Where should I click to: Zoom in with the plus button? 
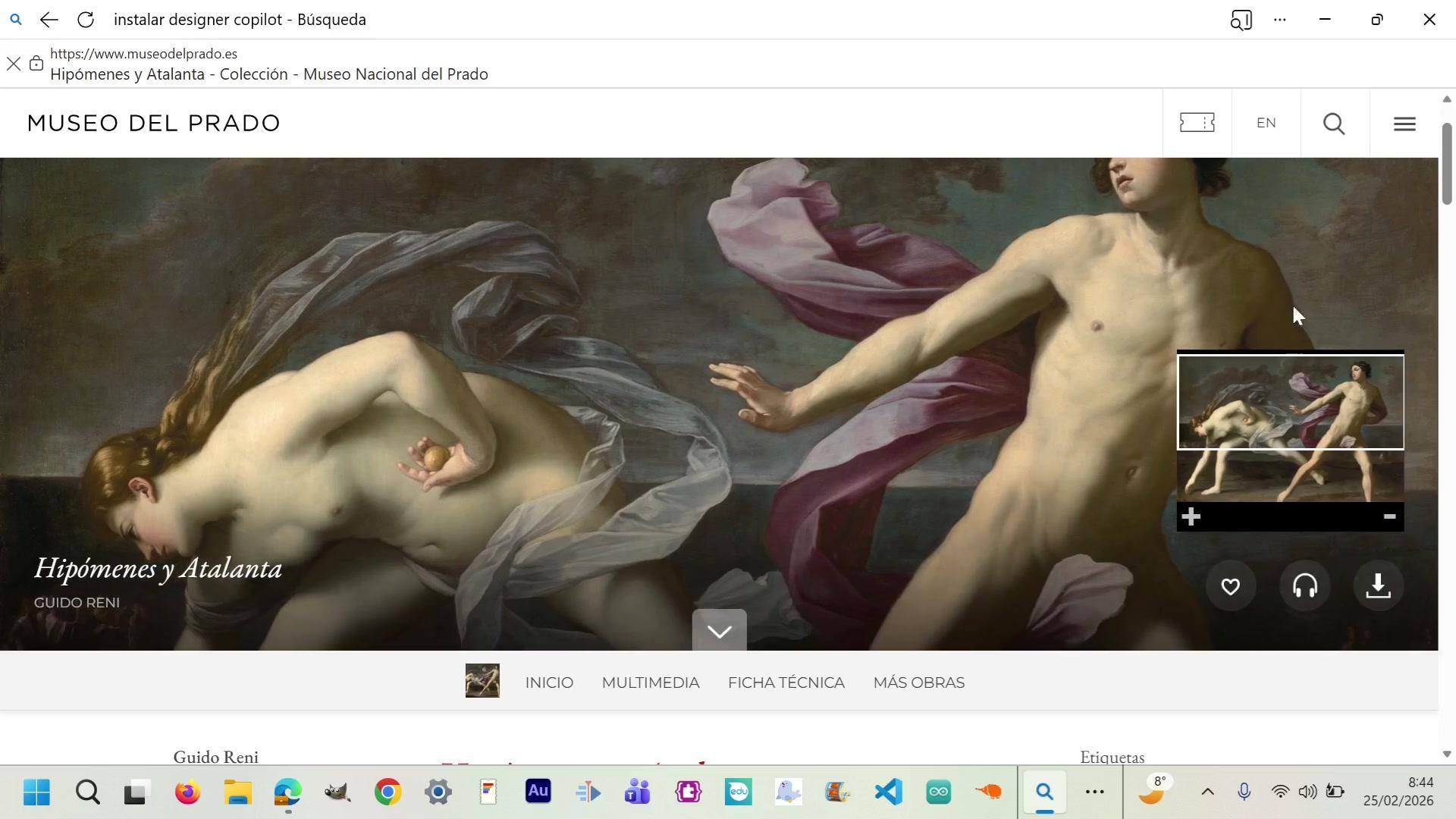click(x=1191, y=517)
